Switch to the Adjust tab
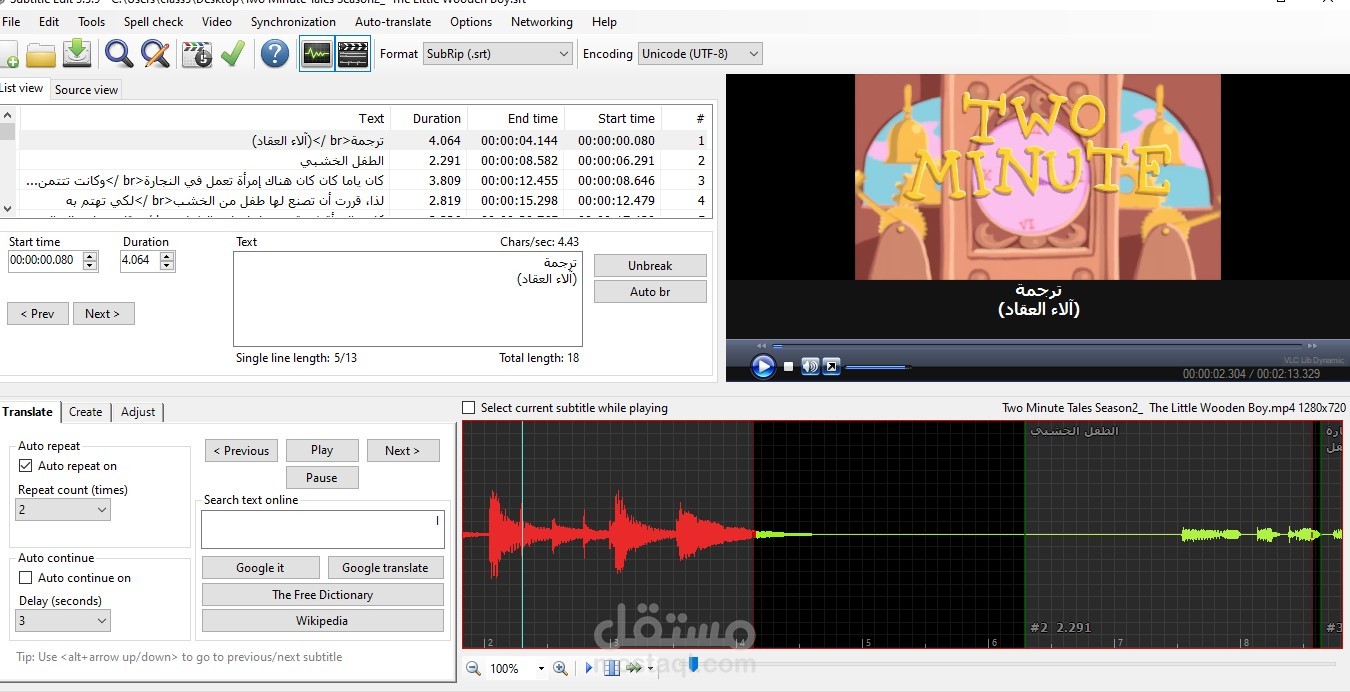 [138, 412]
